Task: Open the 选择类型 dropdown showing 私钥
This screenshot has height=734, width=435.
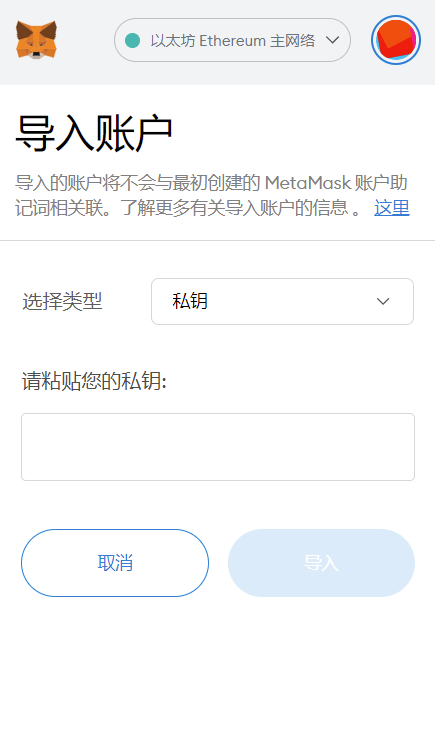Action: click(282, 301)
